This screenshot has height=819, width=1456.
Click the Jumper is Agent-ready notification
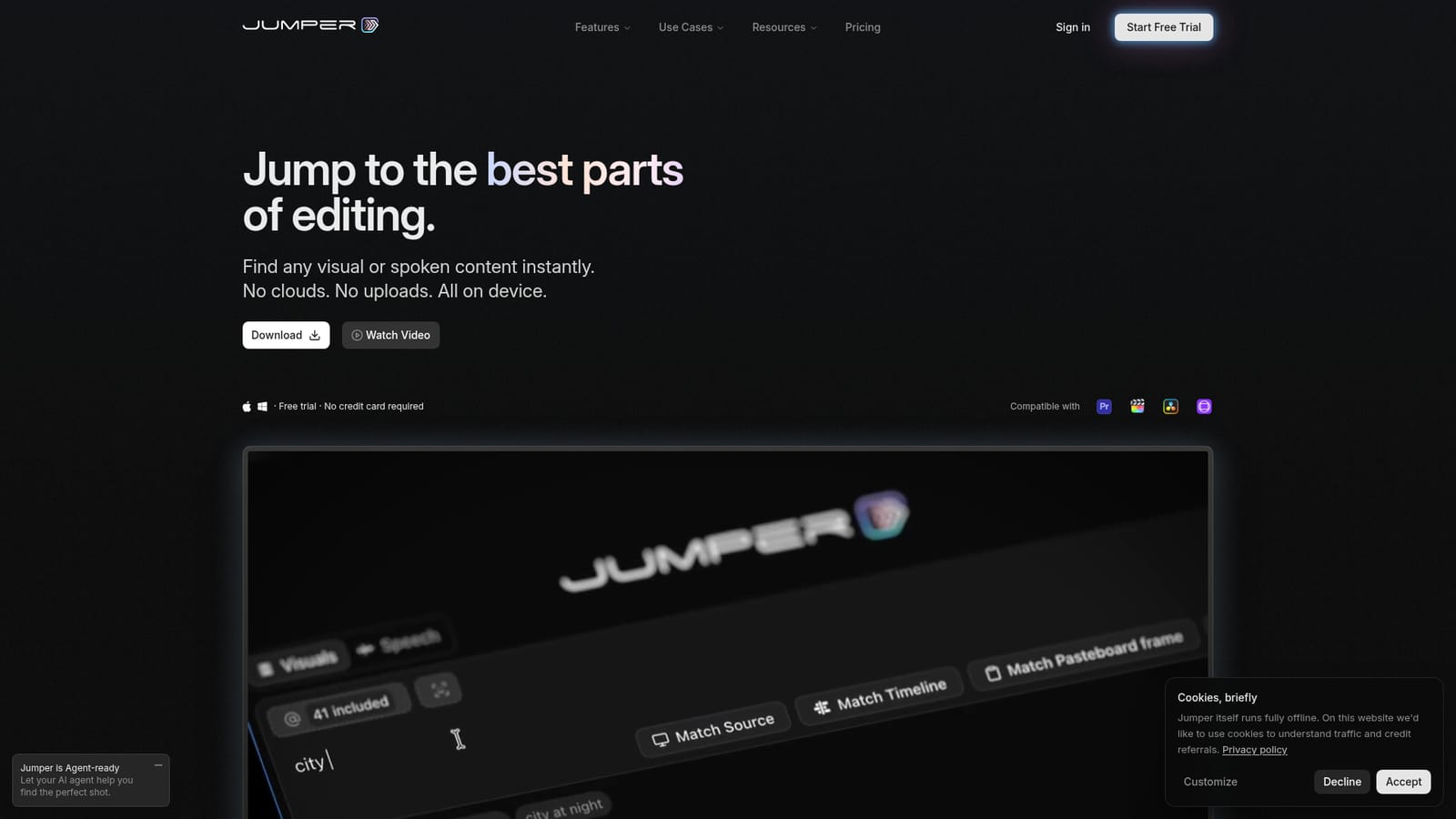91,780
